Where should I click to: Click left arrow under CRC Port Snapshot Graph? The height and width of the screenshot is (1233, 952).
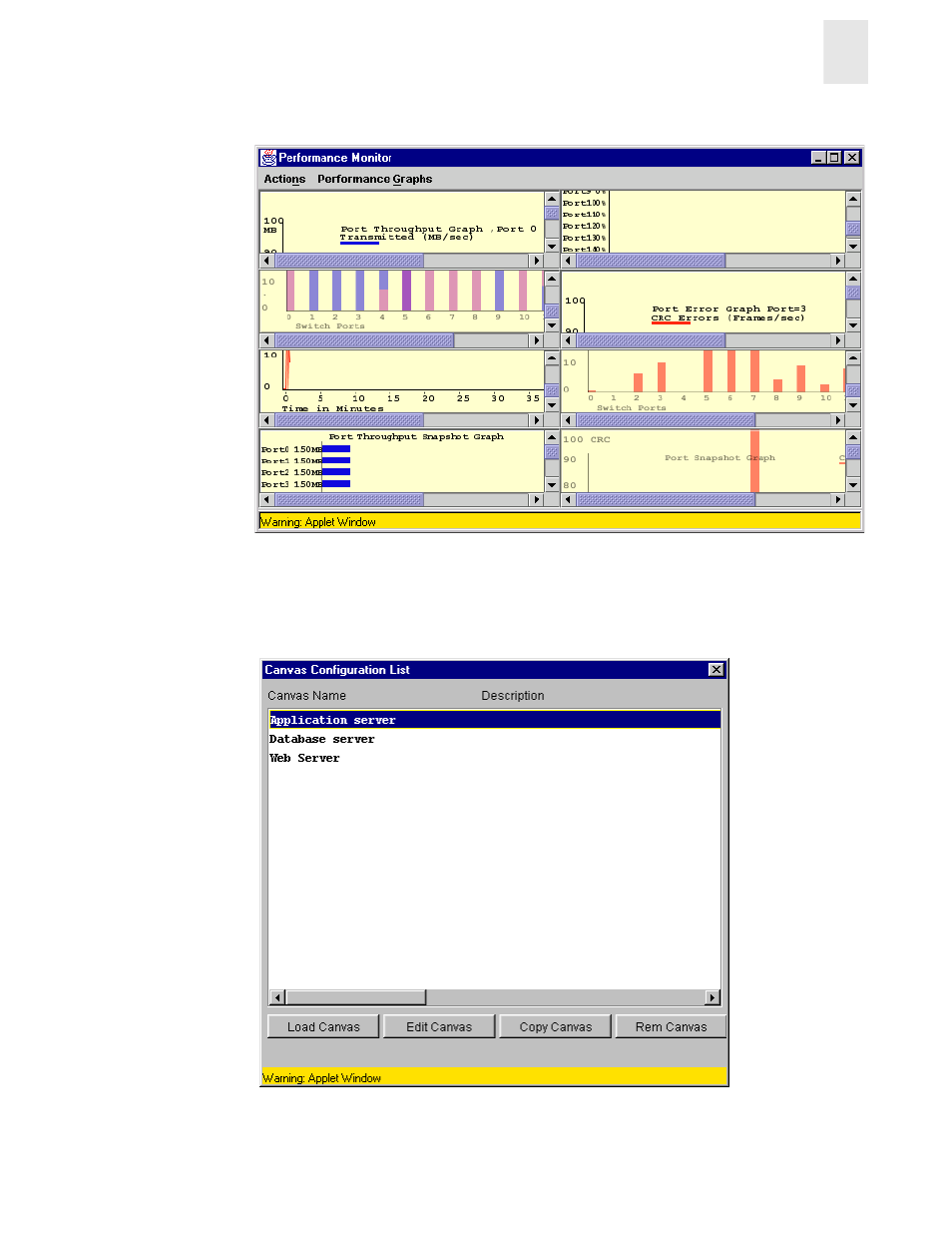(569, 499)
